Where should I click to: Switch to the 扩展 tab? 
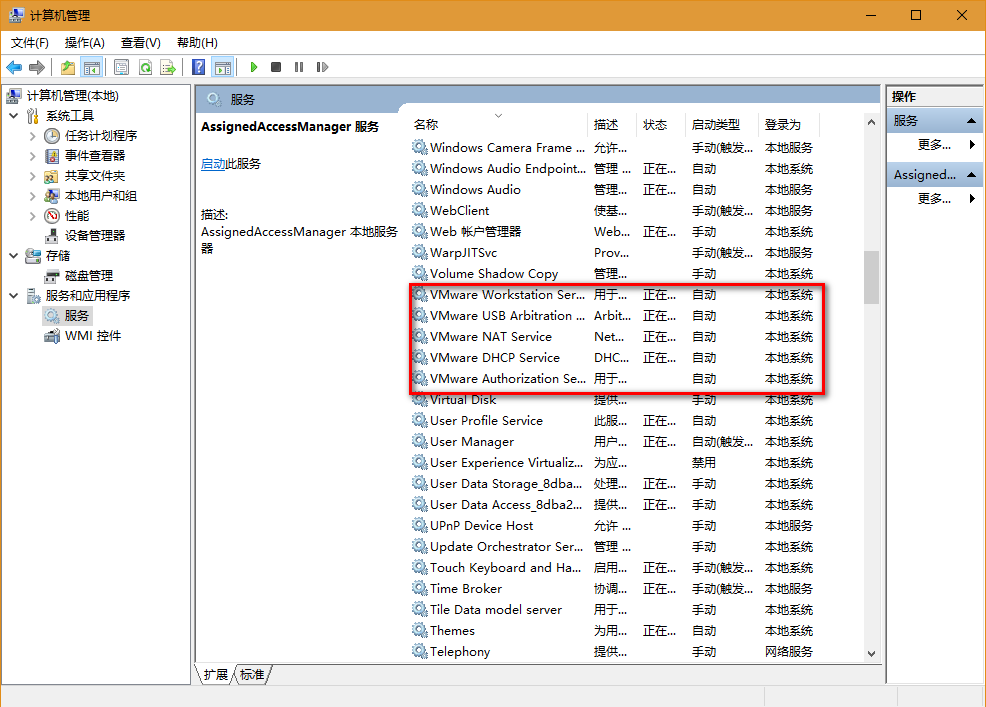point(216,675)
